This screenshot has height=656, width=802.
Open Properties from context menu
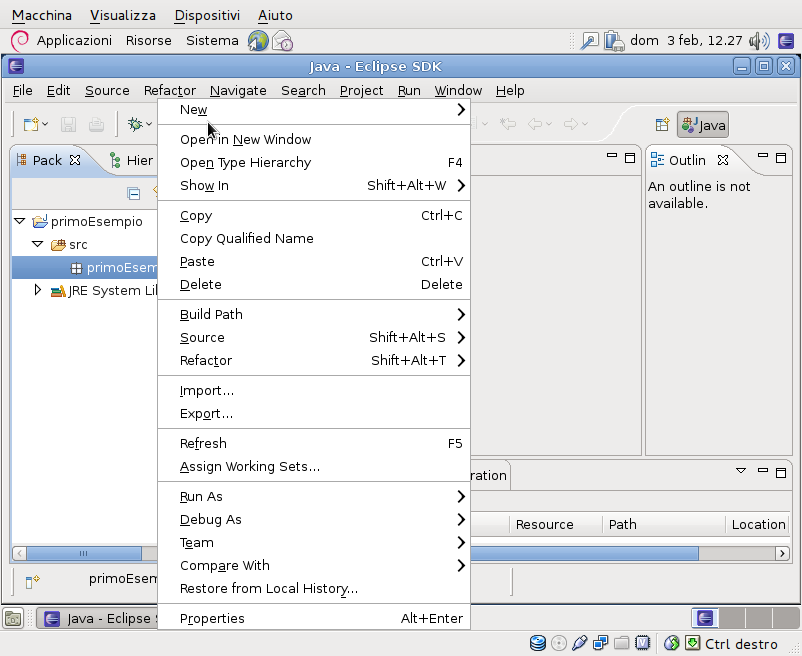(x=314, y=619)
